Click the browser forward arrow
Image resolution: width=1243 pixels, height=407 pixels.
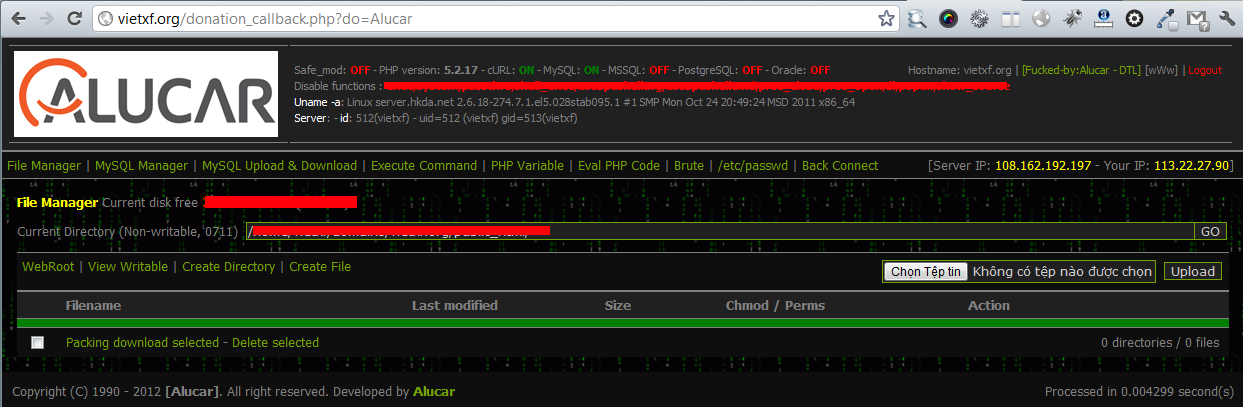(x=45, y=18)
